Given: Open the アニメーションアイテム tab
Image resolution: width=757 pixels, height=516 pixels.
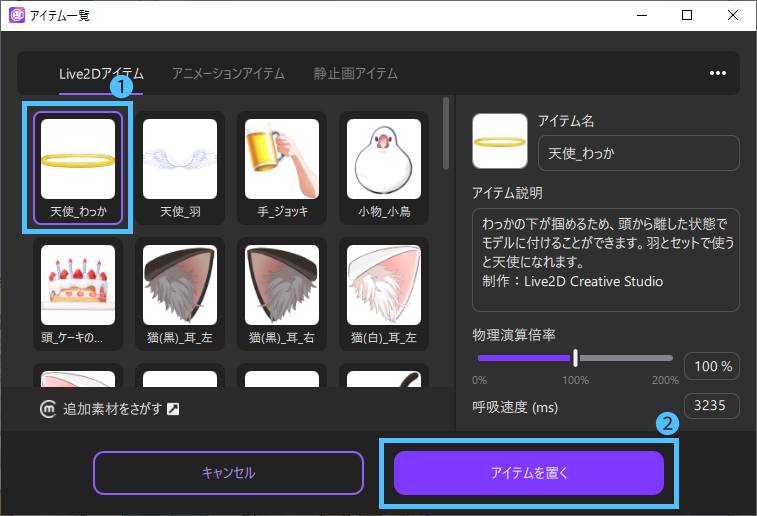Looking at the screenshot, I should [x=228, y=73].
